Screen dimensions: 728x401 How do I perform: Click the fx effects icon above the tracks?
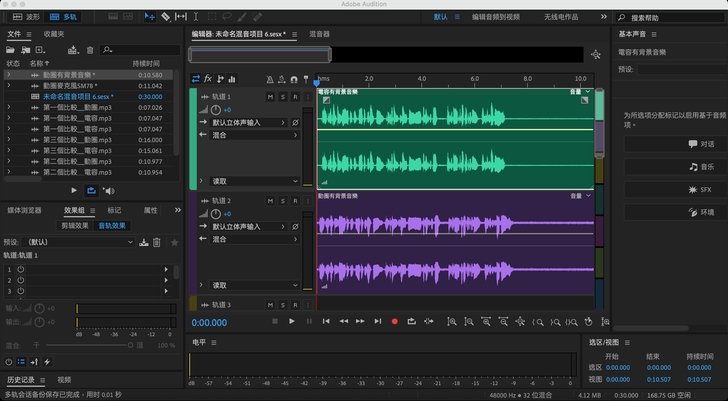pyautogui.click(x=208, y=79)
